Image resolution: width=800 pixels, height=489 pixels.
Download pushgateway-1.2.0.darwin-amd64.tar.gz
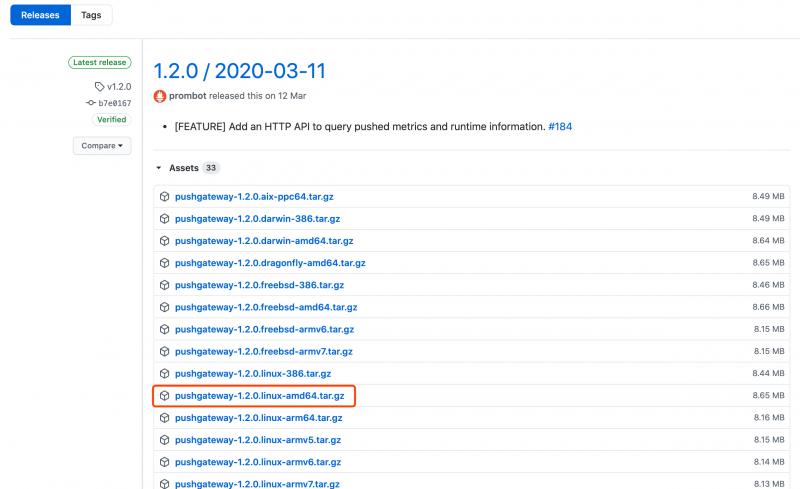(264, 241)
